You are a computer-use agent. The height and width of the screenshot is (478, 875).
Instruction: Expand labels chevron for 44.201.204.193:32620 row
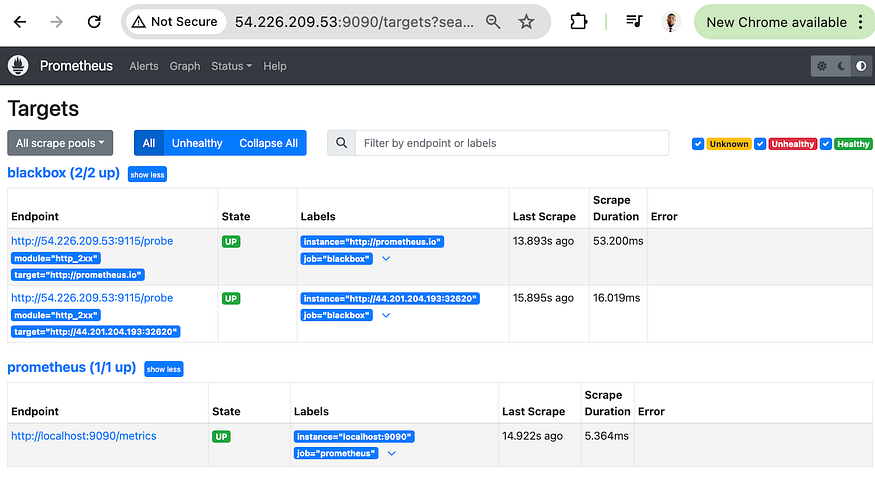tap(386, 315)
